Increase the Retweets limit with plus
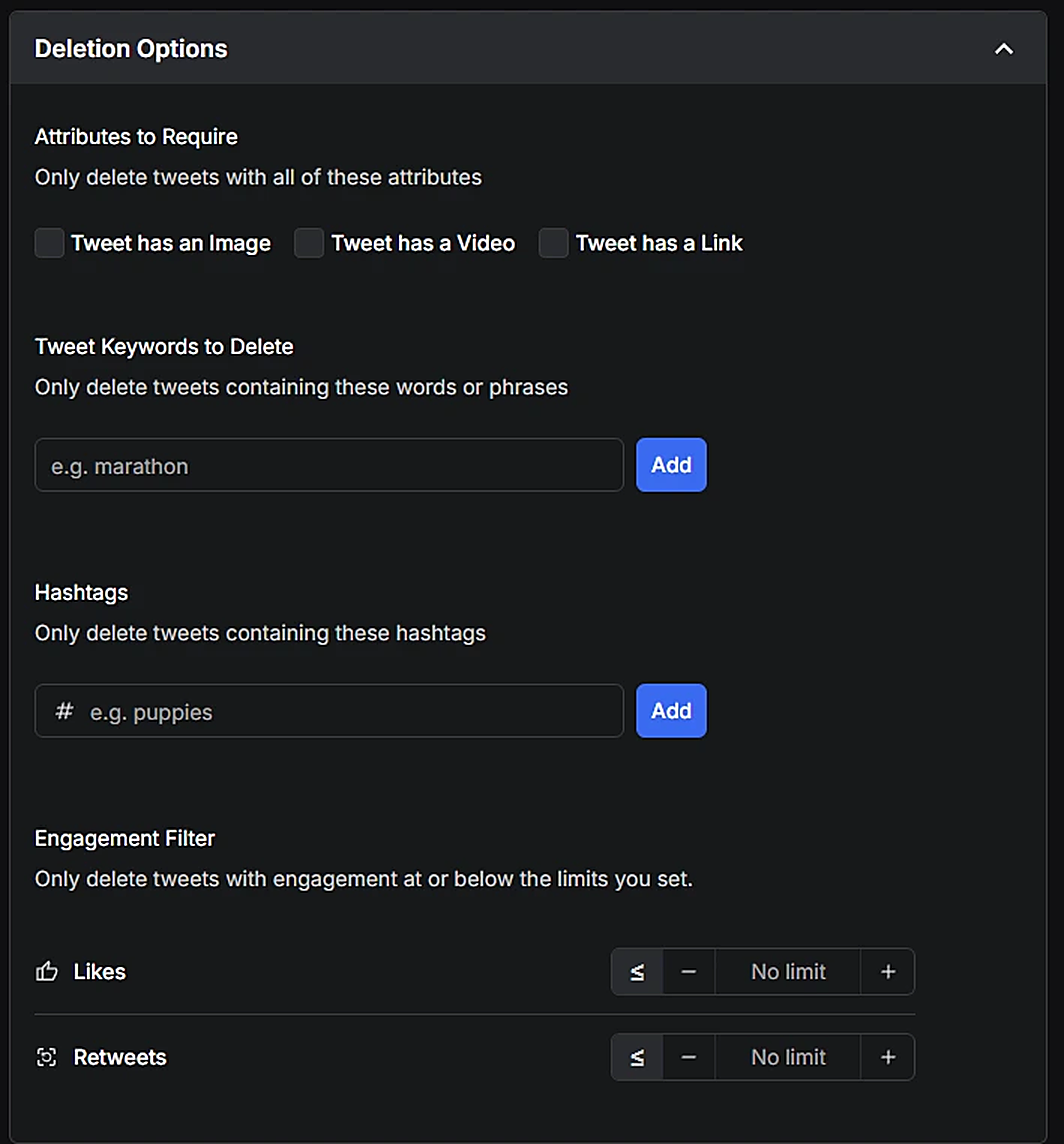 click(x=887, y=1057)
